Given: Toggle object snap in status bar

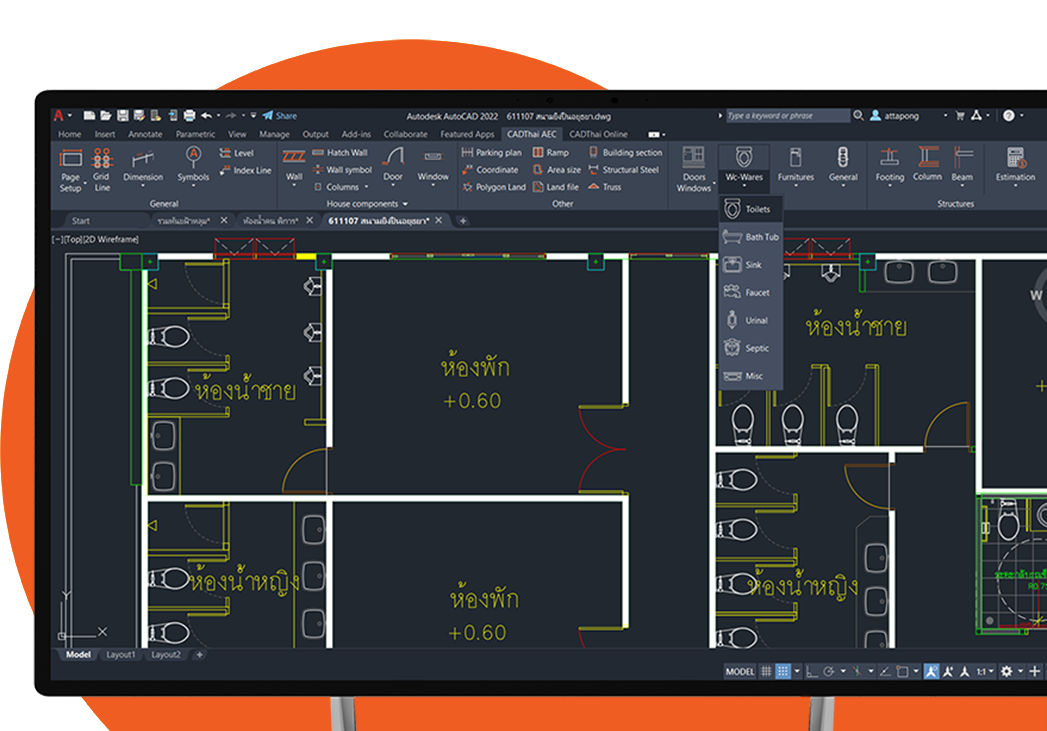Looking at the screenshot, I should [902, 672].
